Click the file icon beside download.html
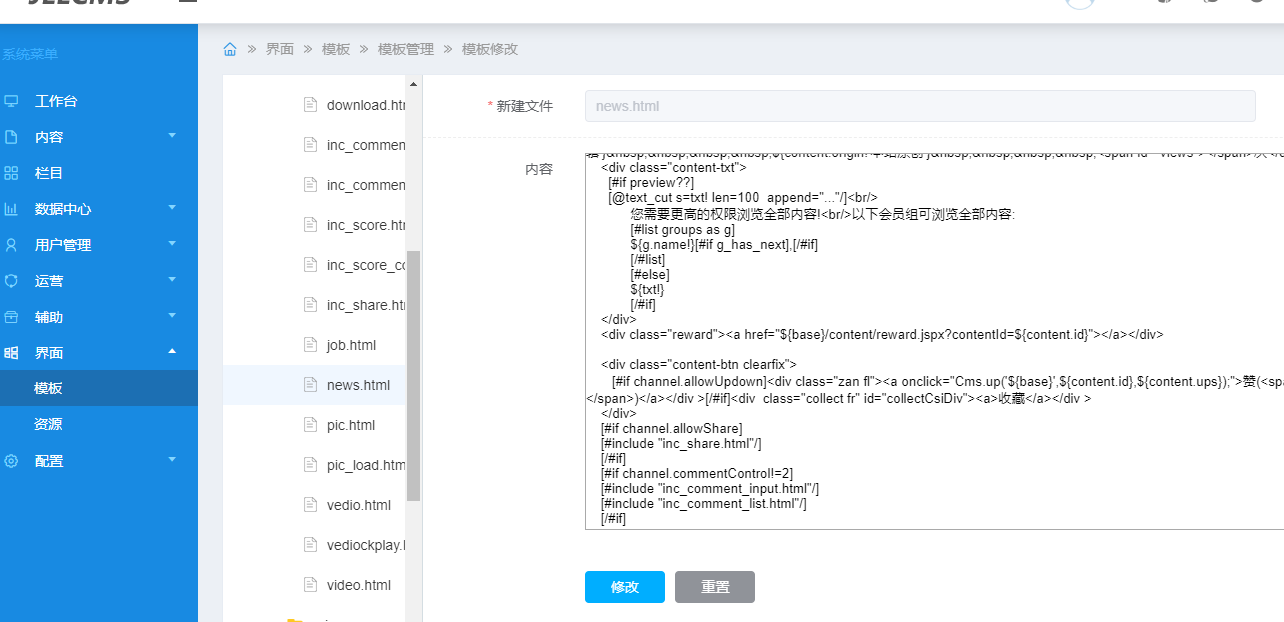Screen dimensions: 1284x622 310,105
